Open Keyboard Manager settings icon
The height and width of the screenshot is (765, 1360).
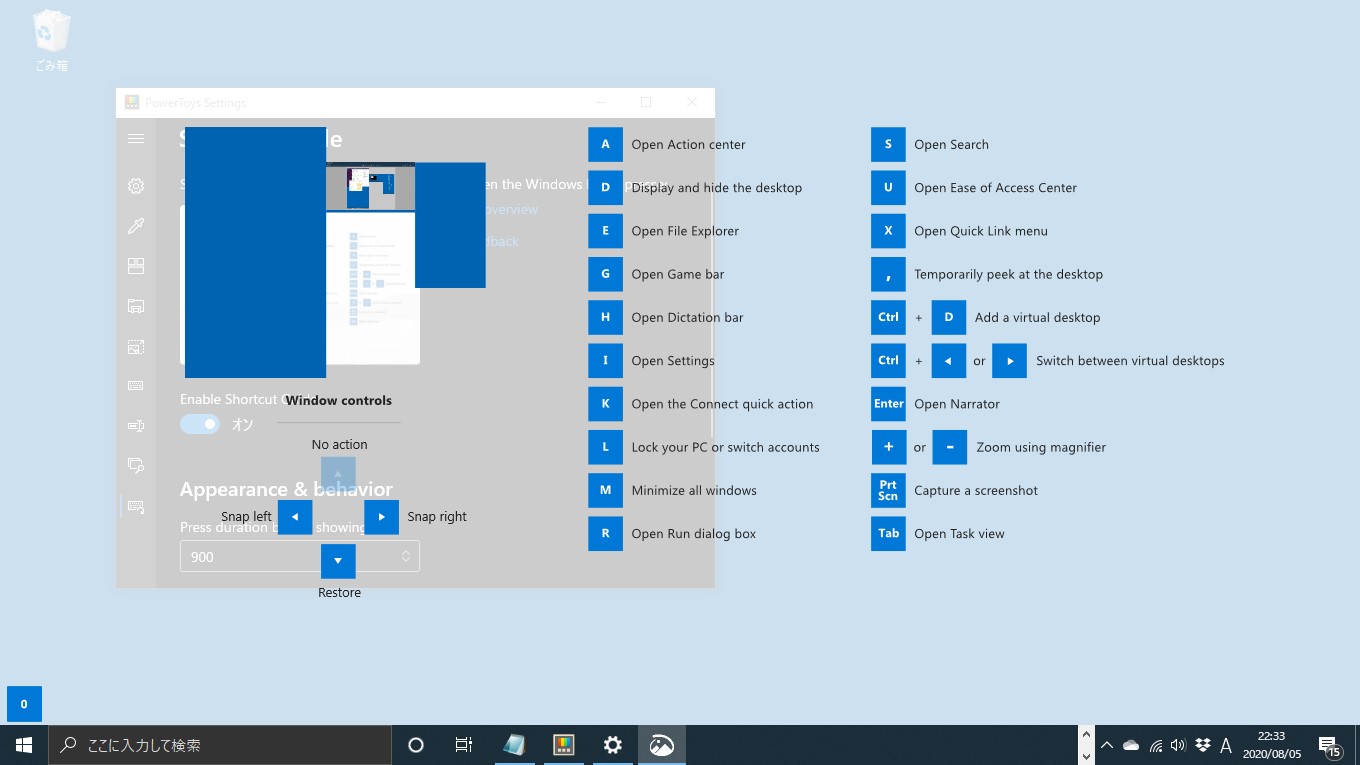point(136,386)
